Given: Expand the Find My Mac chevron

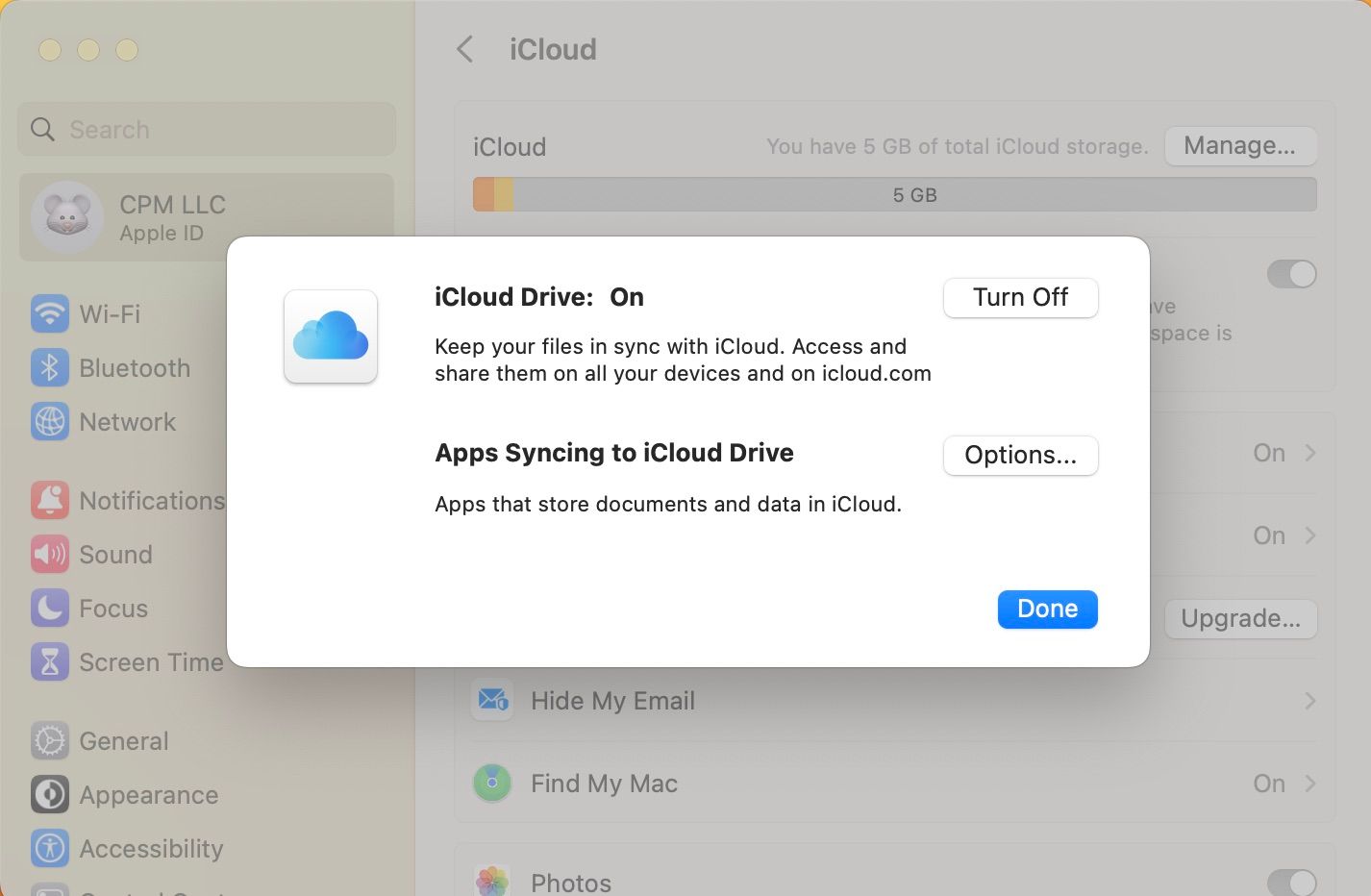Looking at the screenshot, I should 1309,784.
